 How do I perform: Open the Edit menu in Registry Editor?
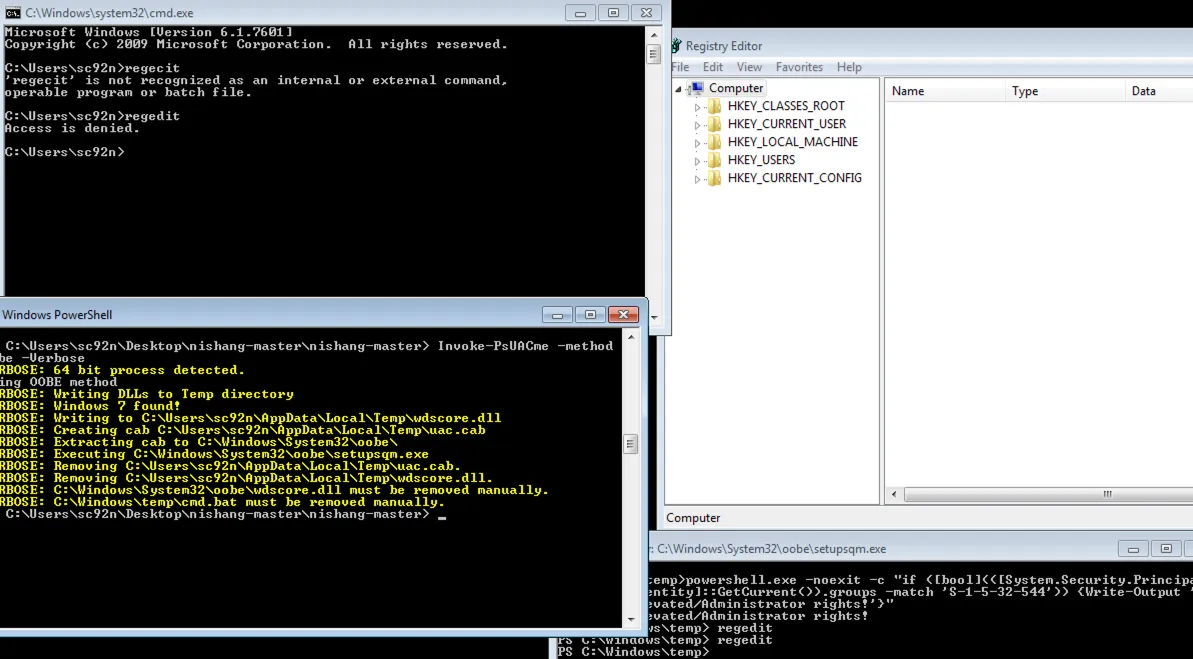pyautogui.click(x=713, y=67)
